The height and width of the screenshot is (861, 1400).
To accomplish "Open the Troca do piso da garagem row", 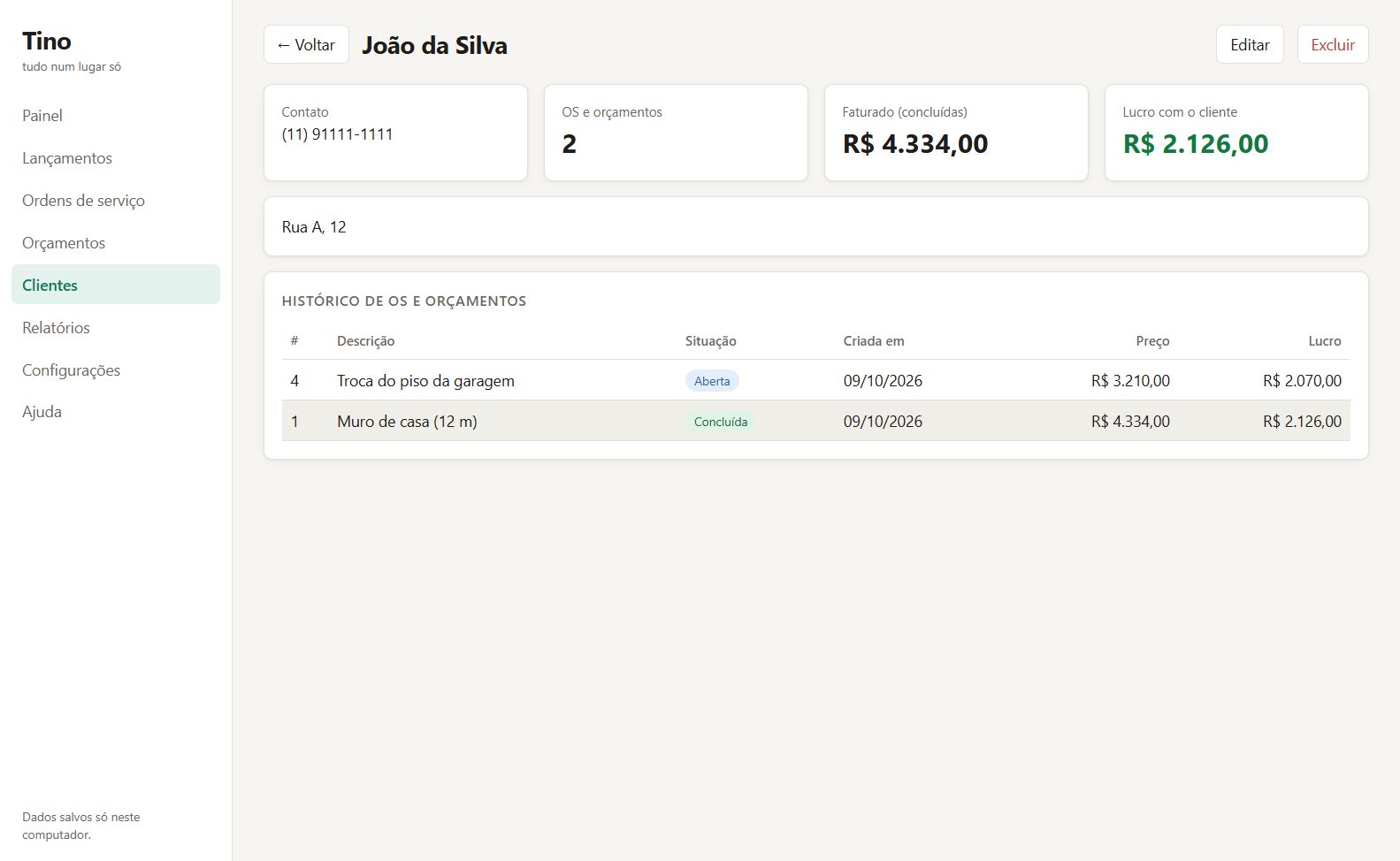I will click(x=815, y=380).
